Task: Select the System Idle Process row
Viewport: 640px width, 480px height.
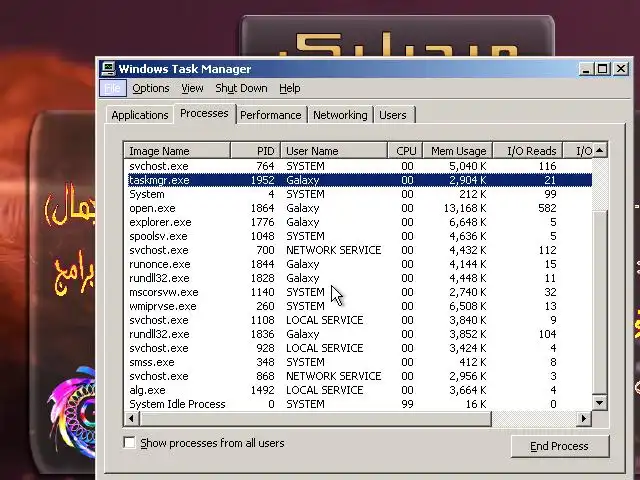Action: point(360,404)
